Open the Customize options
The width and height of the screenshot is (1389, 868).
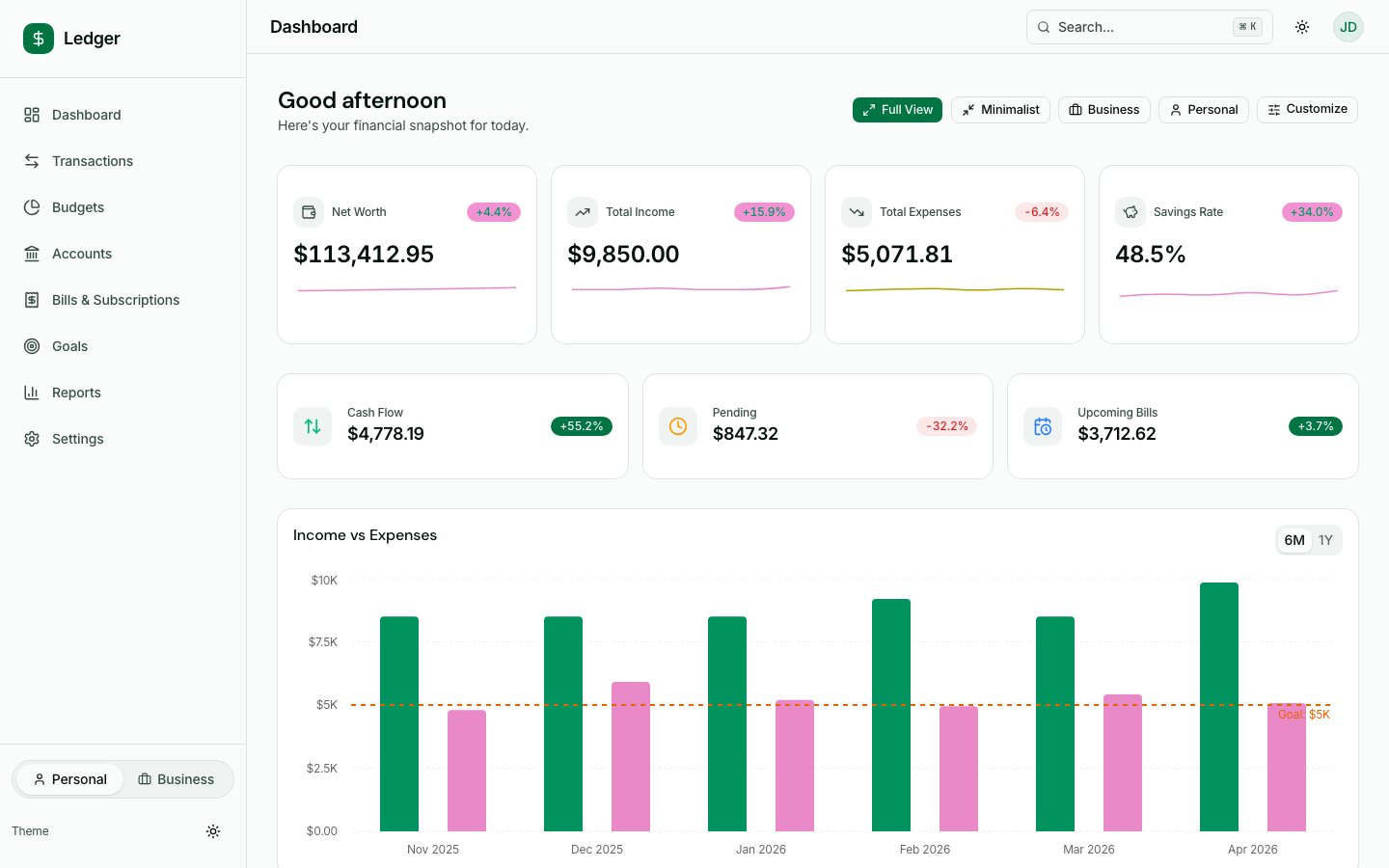1307,109
